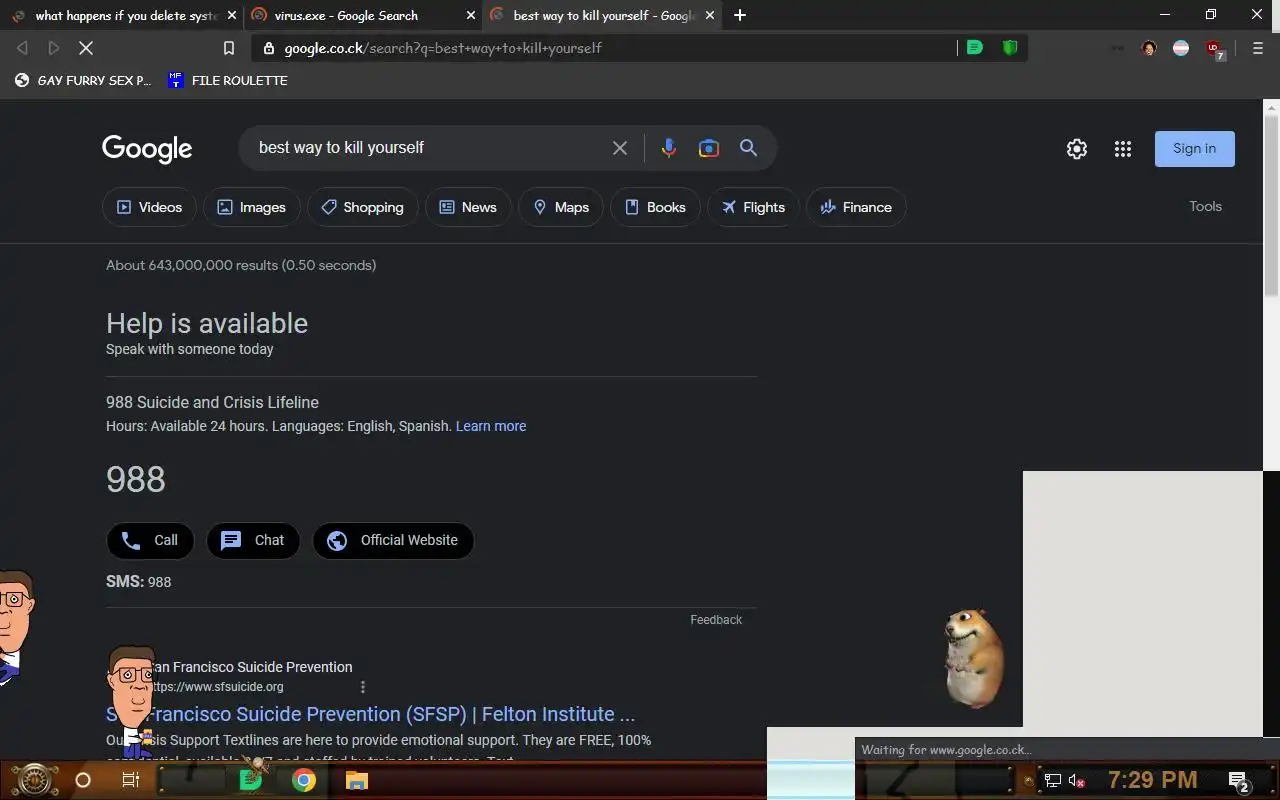Close the 'virus.exe - Google Search' tab
This screenshot has height=800, width=1280.
471,15
